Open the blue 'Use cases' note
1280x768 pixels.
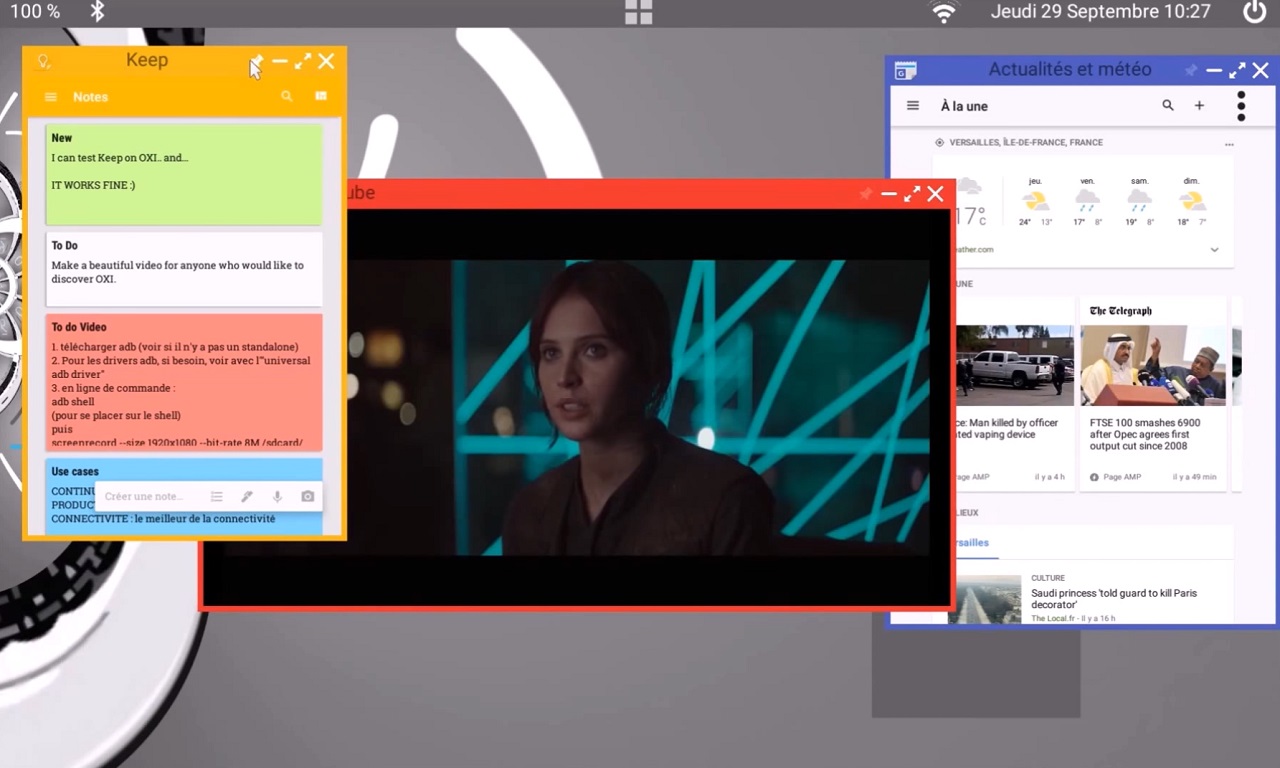tap(184, 496)
